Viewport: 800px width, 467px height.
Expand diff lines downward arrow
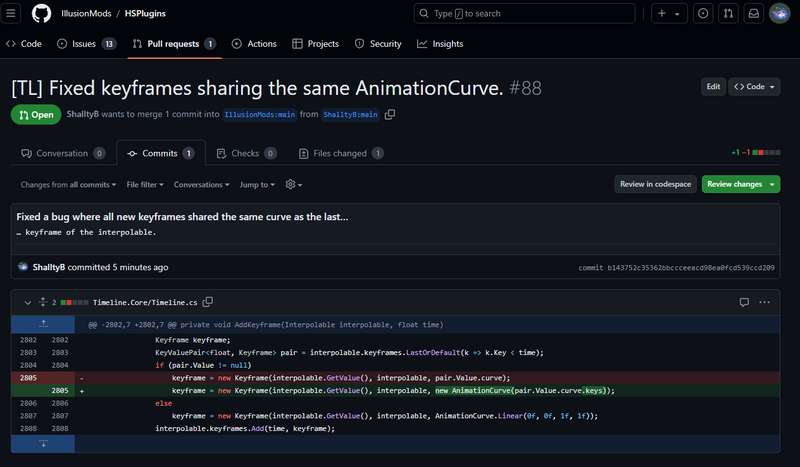pyautogui.click(x=43, y=444)
